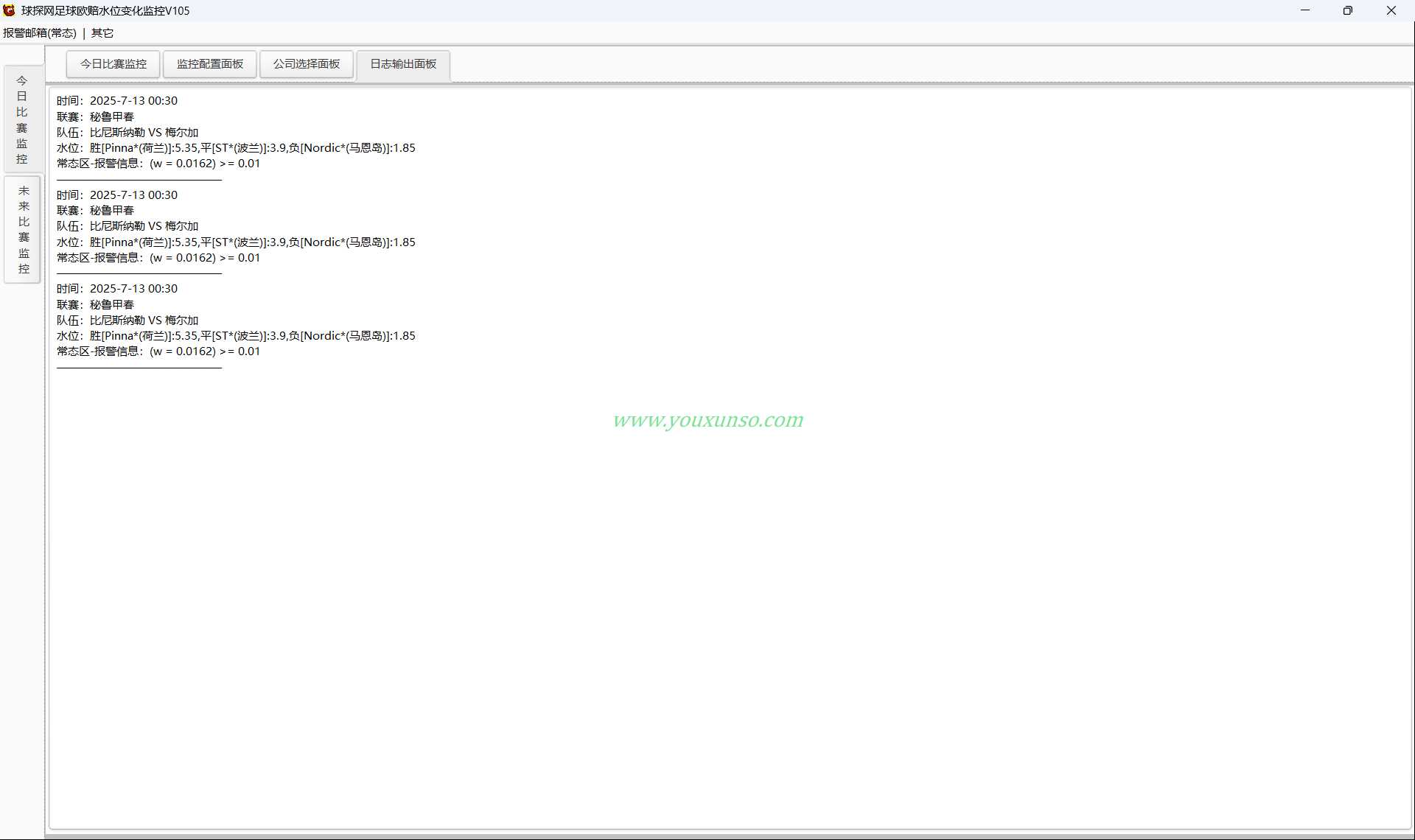1415x840 pixels.
Task: Click second log entry's 联赛 秘鲁甲春 line
Action: point(96,211)
